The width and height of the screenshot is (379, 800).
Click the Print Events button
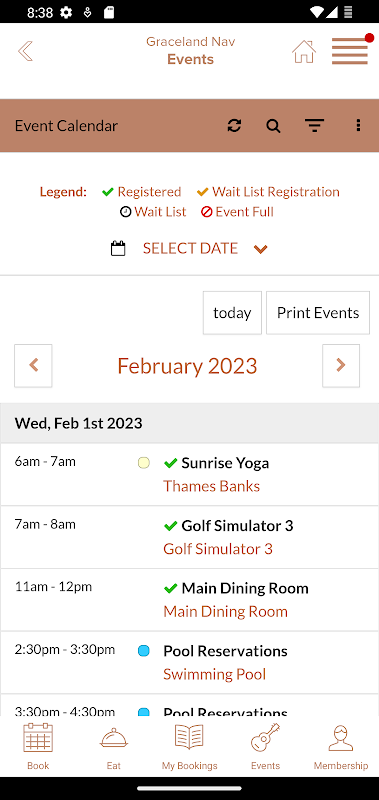[x=318, y=313]
